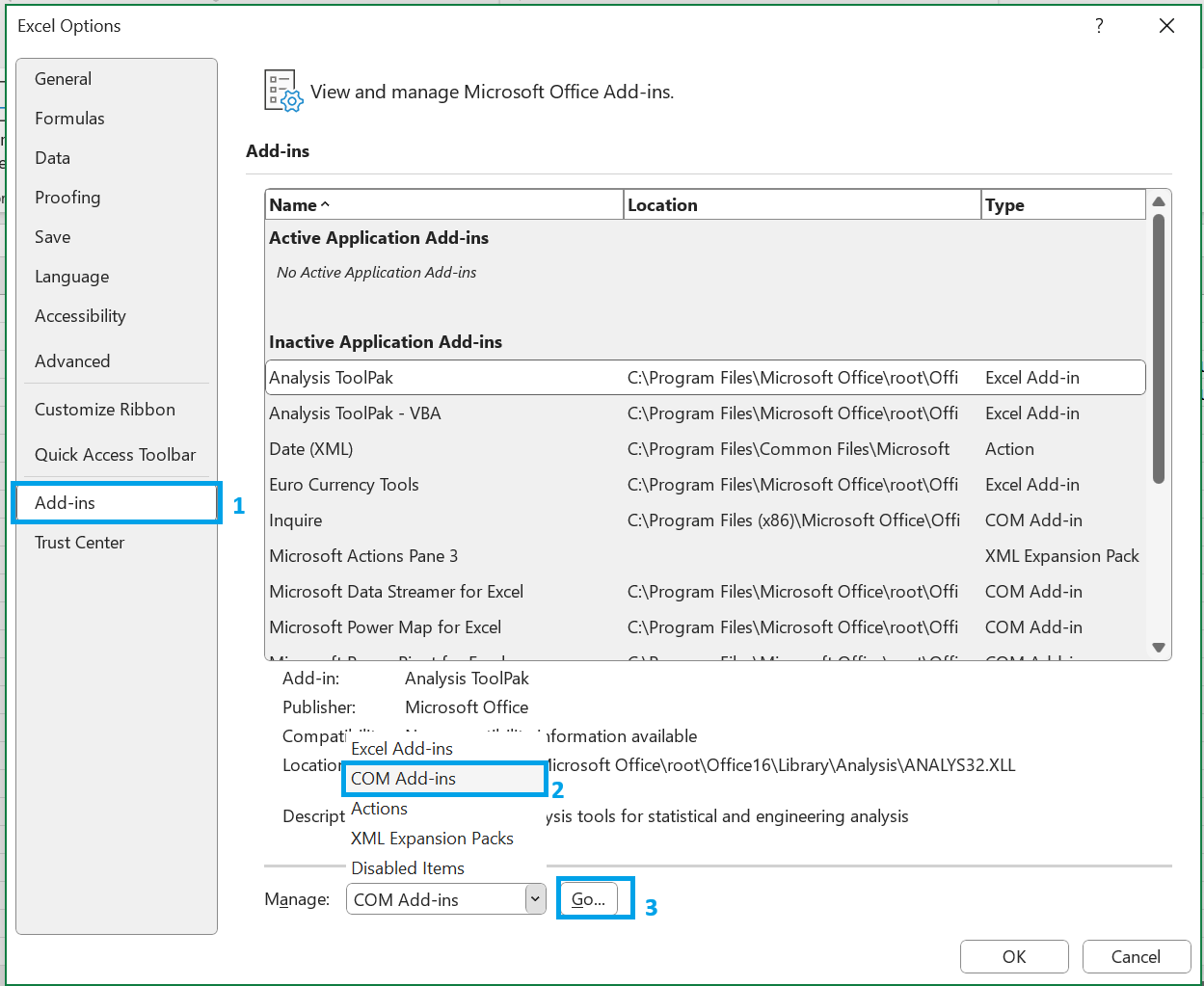
Task: Sort by the Location column header
Action: pos(802,205)
